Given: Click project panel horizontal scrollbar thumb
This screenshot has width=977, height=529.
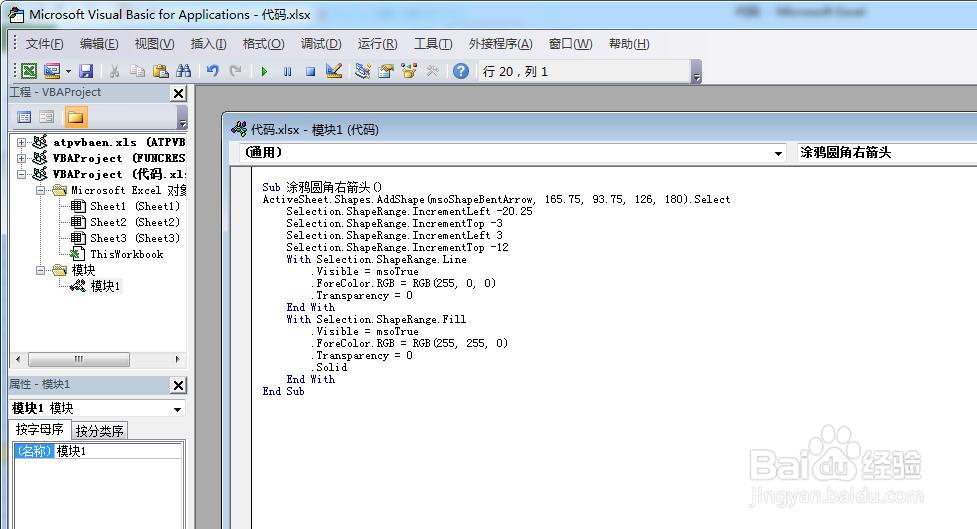Looking at the screenshot, I should click(79, 360).
